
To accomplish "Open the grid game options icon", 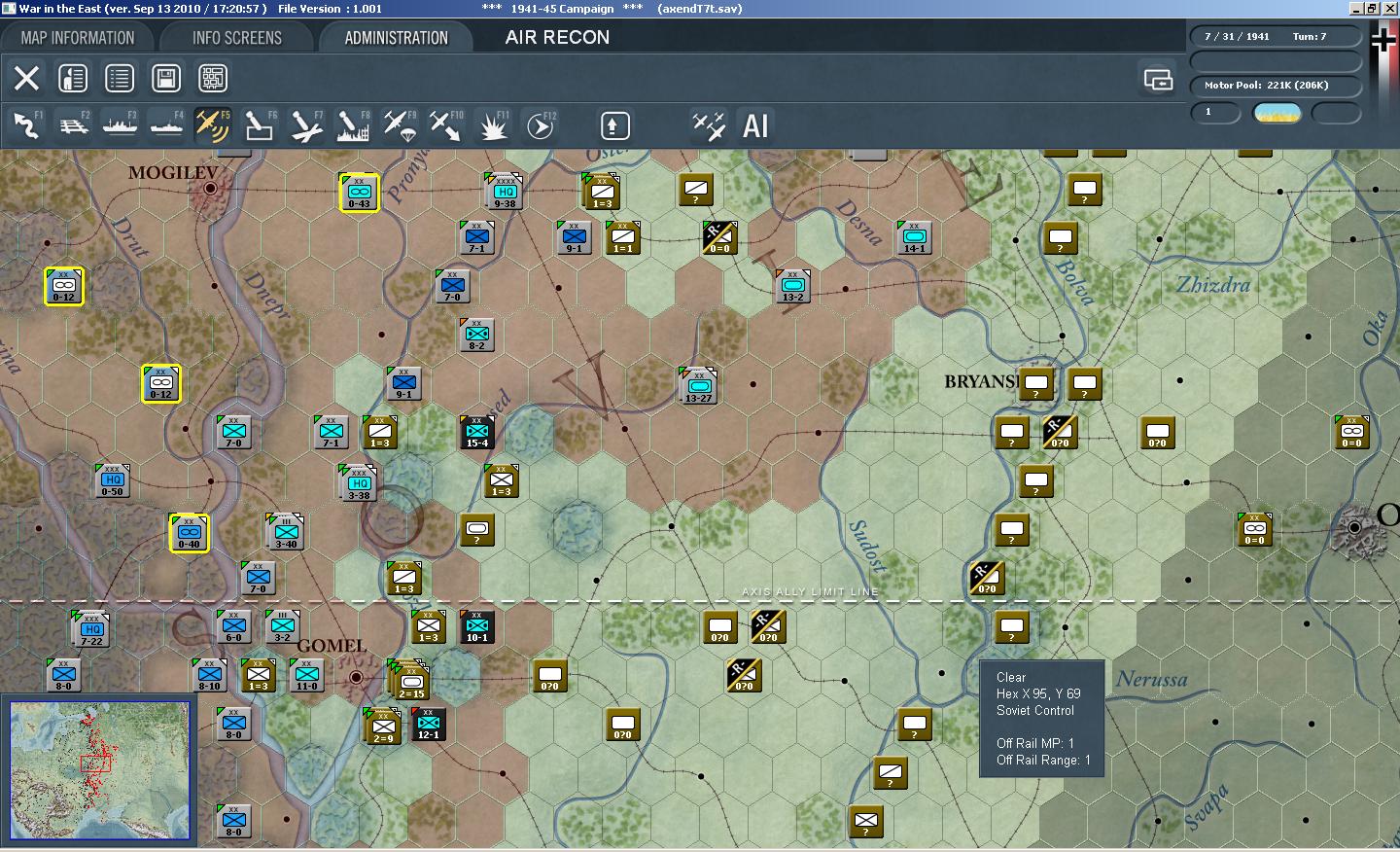I will 213,78.
